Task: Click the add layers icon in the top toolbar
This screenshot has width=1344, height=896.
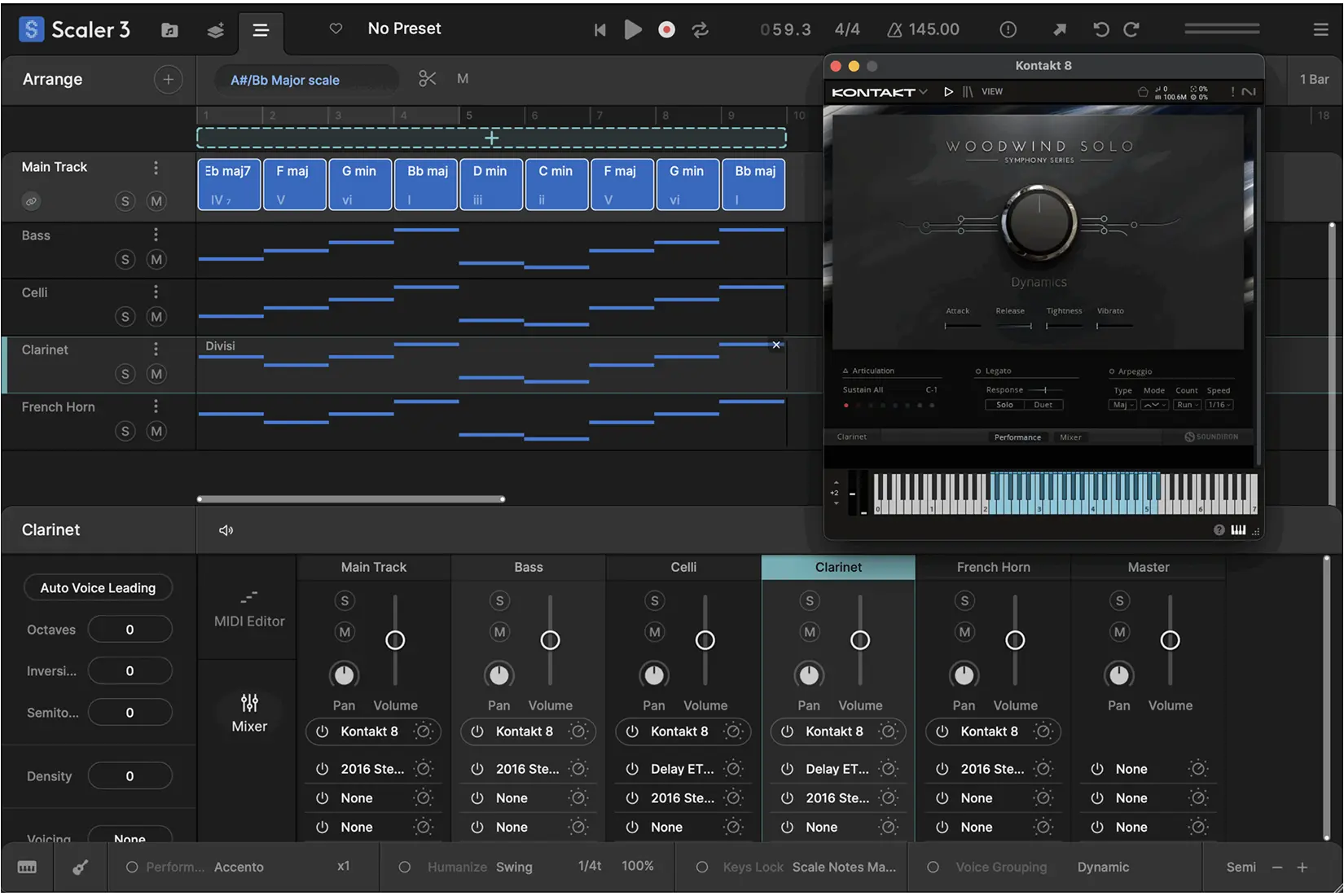Action: click(215, 29)
